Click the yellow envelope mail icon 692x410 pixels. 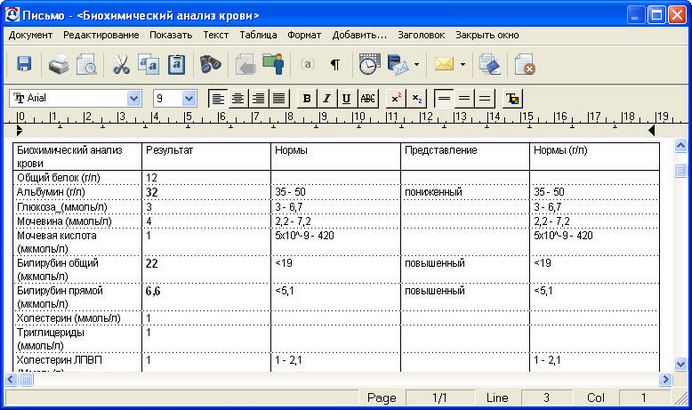[x=444, y=64]
